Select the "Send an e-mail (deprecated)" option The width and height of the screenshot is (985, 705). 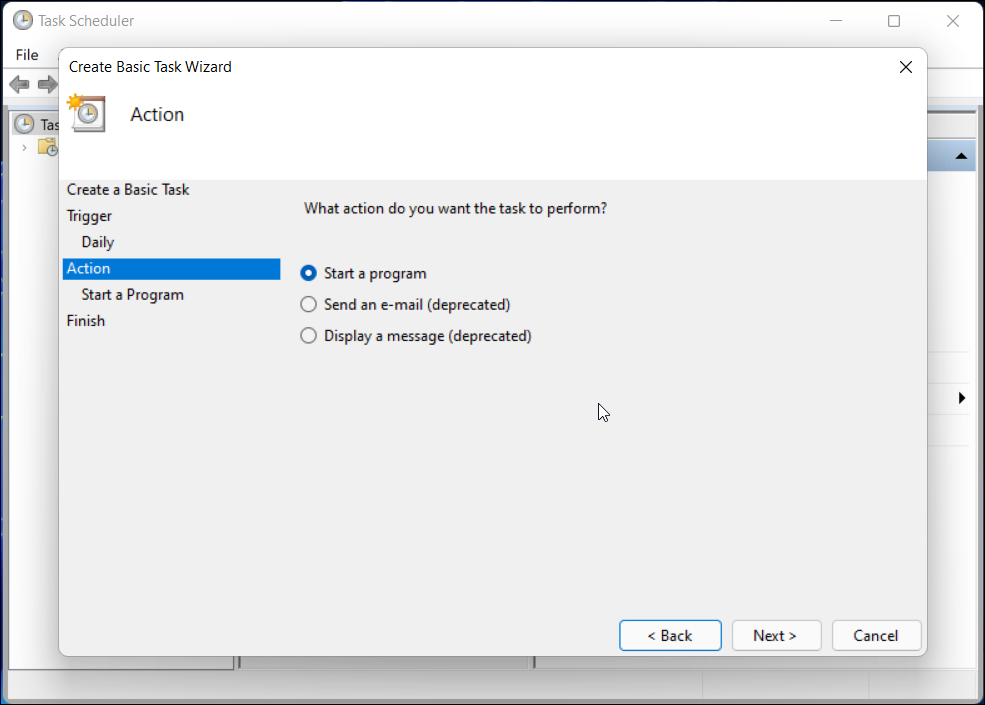[x=308, y=304]
